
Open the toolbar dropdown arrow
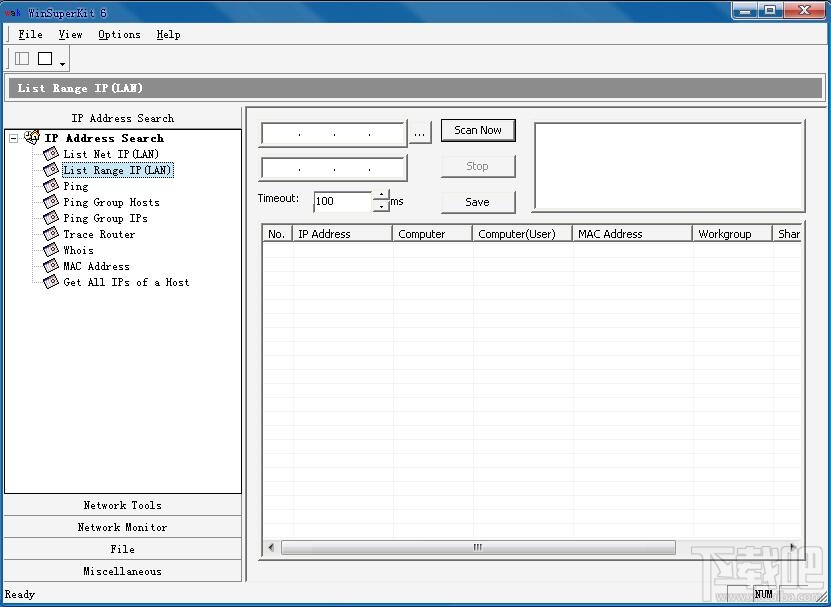[60, 62]
